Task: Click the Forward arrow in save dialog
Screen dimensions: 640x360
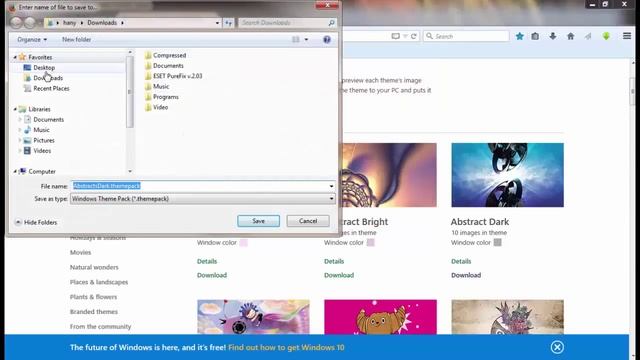Action: coord(30,22)
